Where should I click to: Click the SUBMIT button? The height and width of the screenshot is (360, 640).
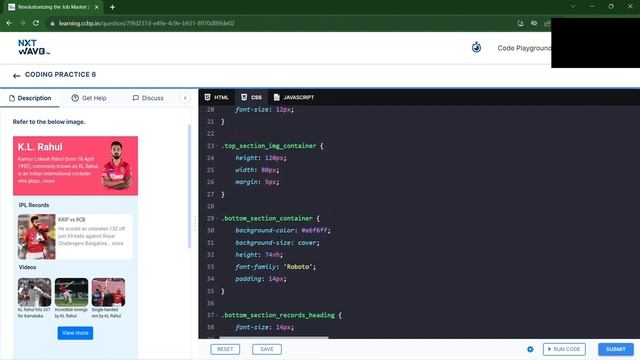point(616,349)
